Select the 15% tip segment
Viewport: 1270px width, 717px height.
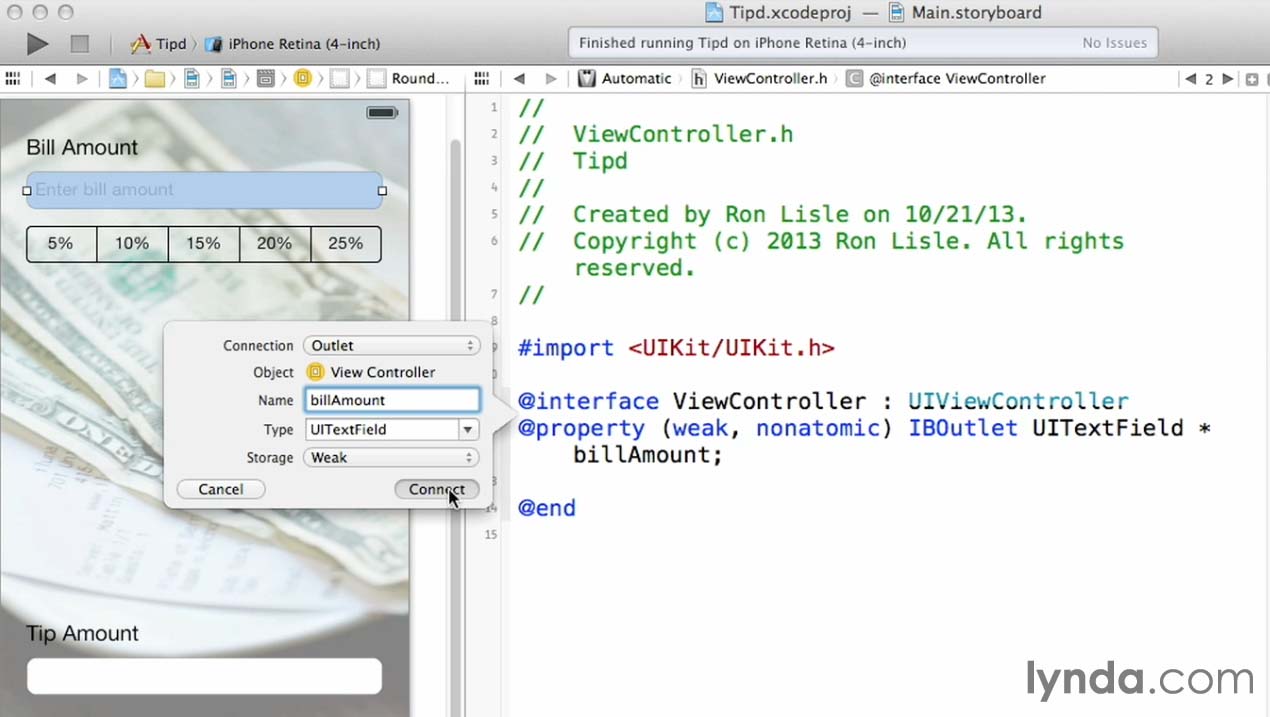tap(203, 244)
